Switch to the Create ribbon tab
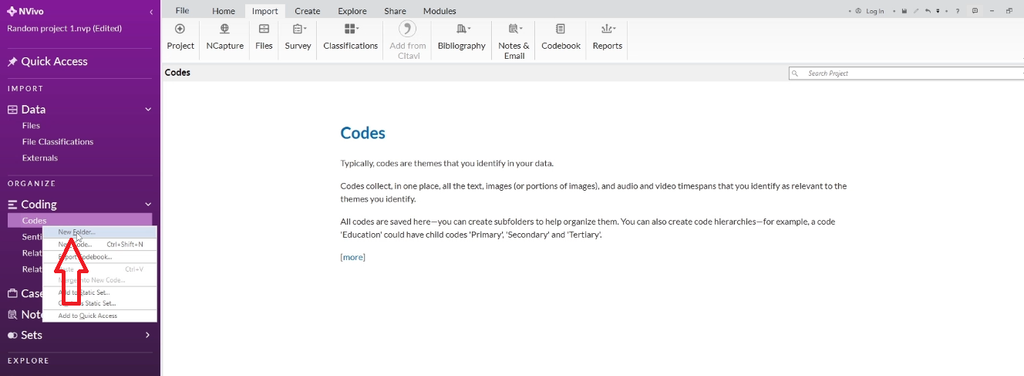 coord(307,11)
